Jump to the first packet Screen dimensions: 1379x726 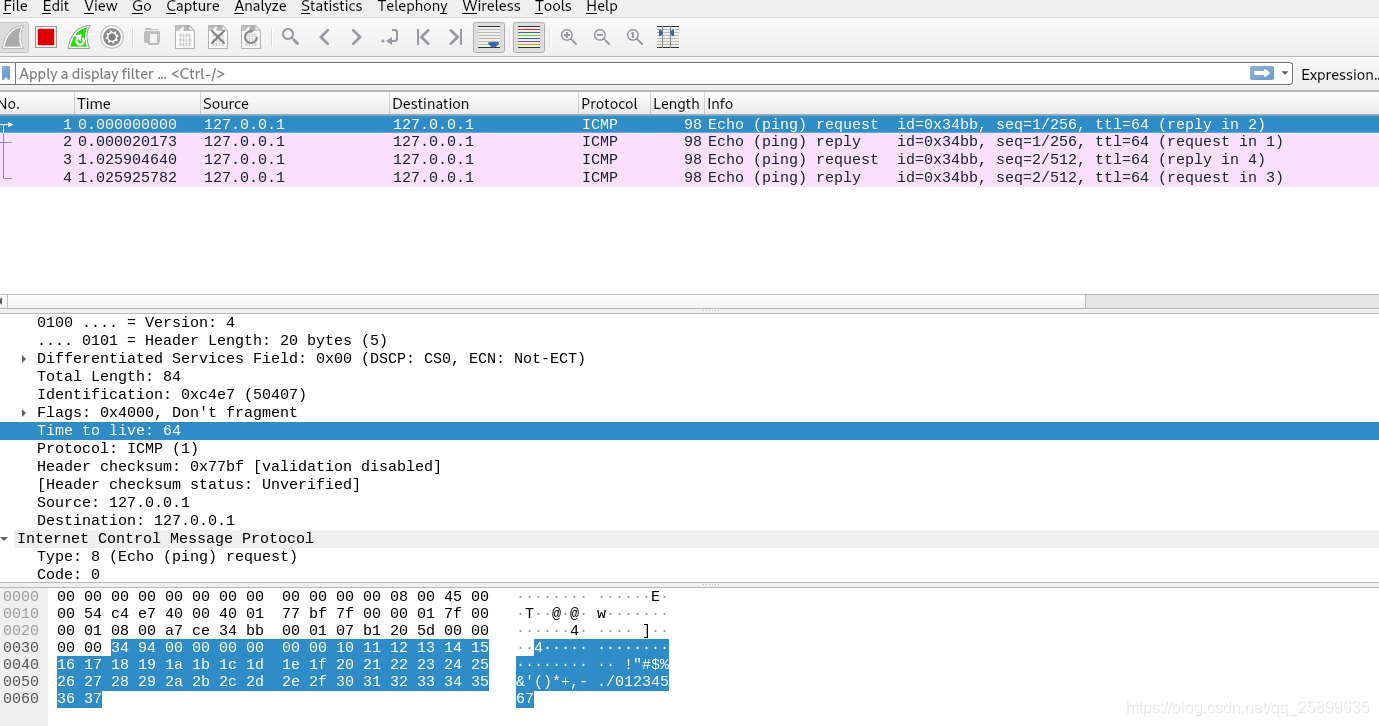(423, 37)
